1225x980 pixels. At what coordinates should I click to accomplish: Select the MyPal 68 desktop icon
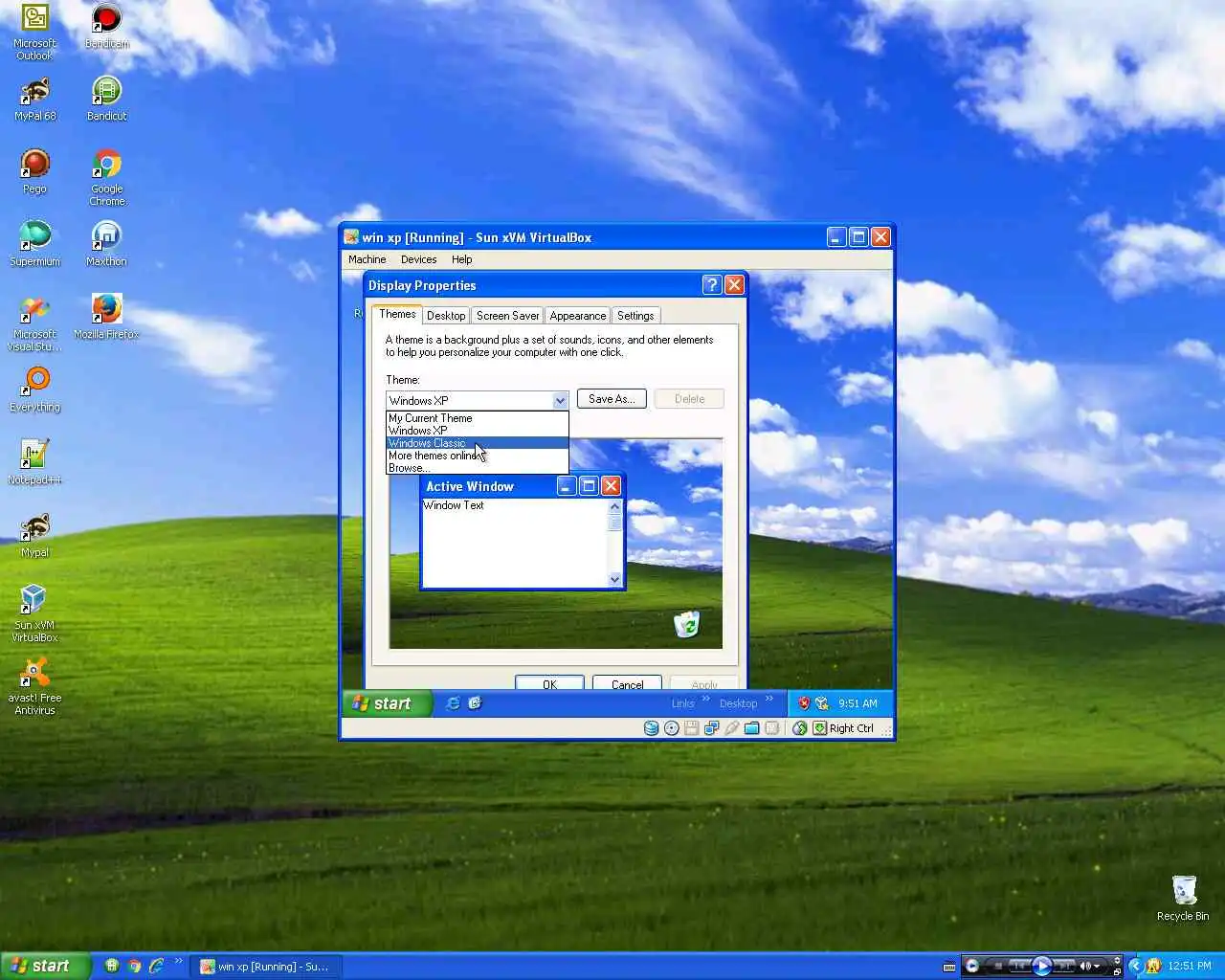(34, 100)
